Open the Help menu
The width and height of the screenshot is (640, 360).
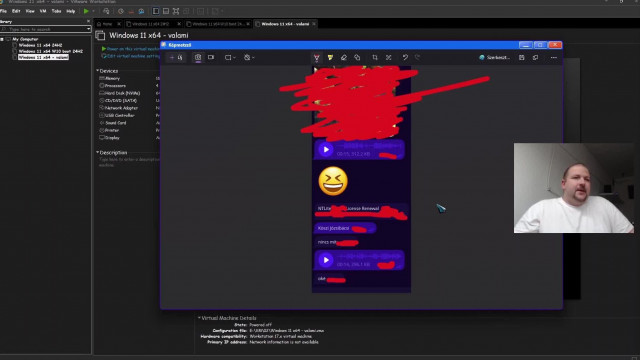tap(71, 11)
